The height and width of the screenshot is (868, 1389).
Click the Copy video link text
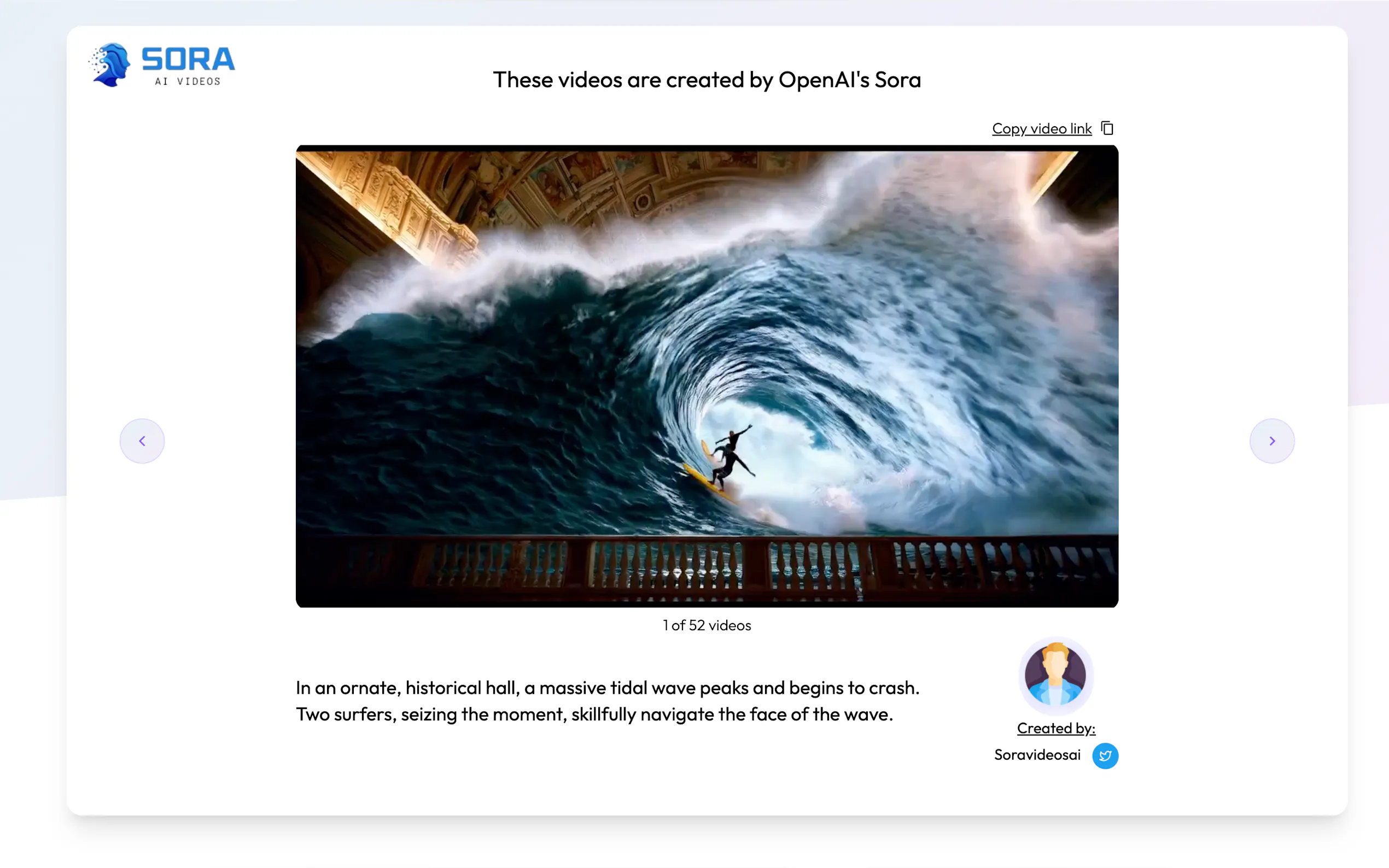point(1041,128)
